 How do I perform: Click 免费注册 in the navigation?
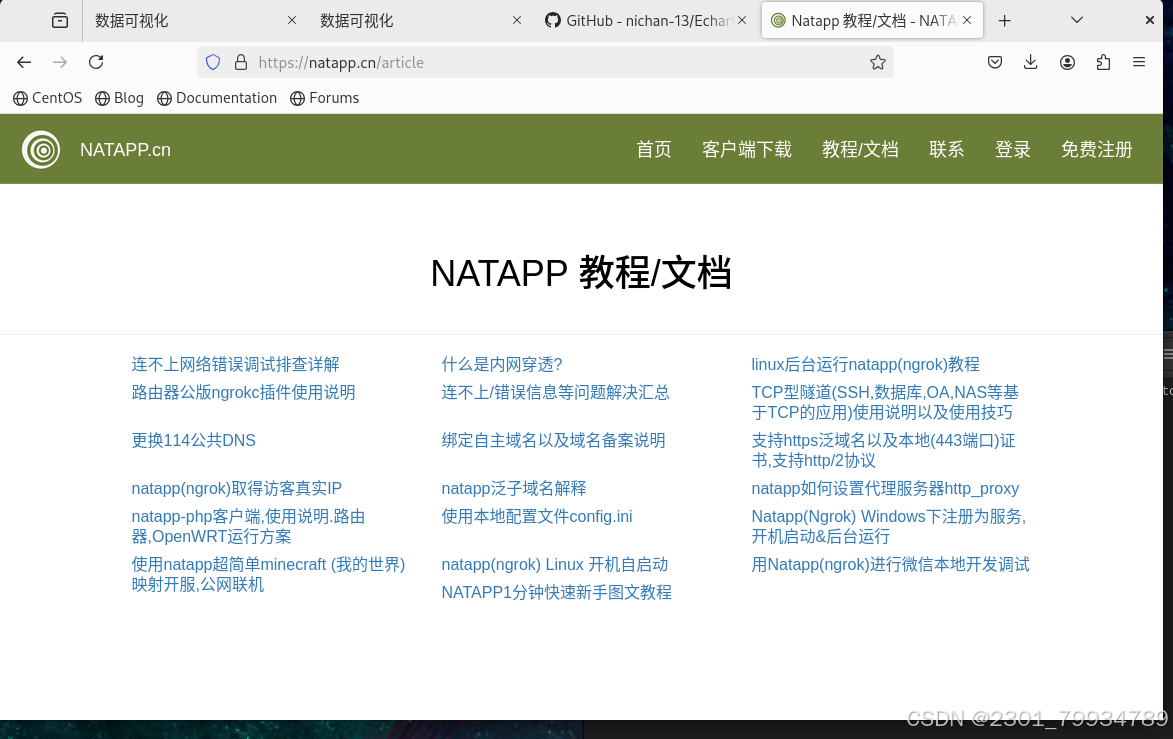click(1097, 150)
